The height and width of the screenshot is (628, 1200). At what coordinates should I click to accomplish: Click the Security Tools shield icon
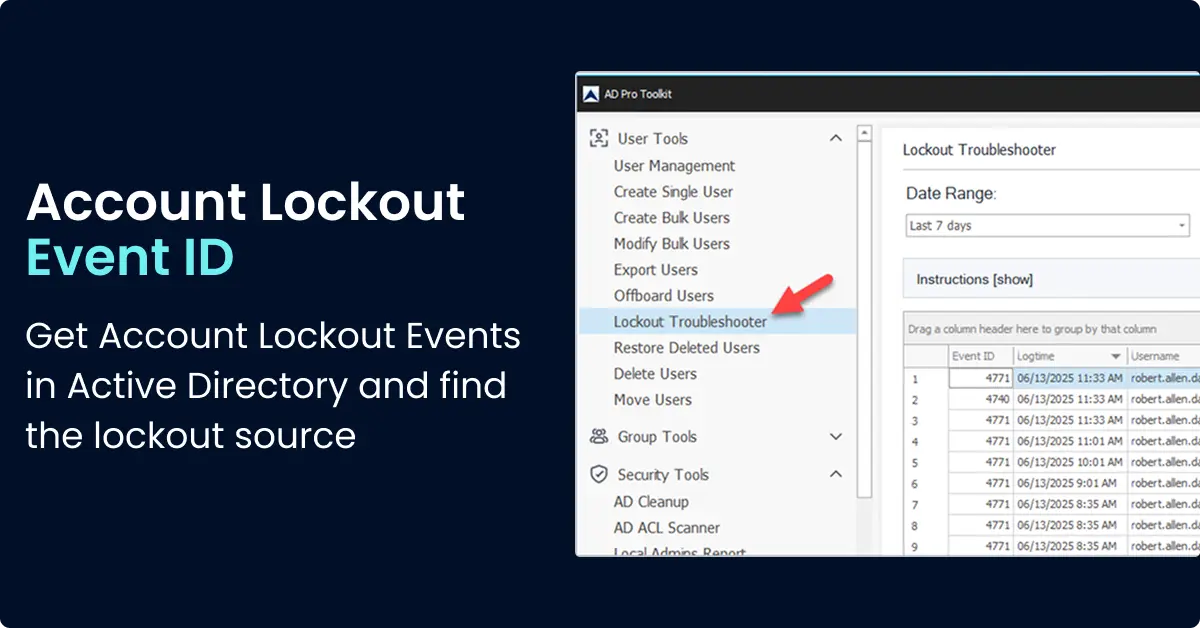599,474
